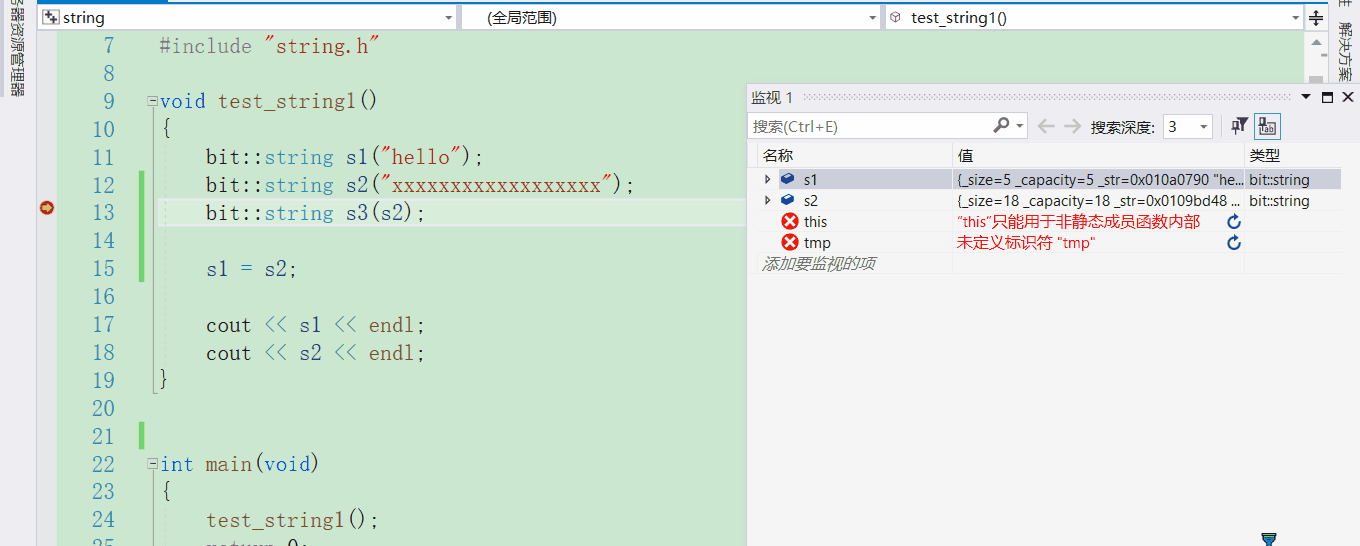The height and width of the screenshot is (546, 1360).
Task: Click the error icon beside 'tmp'
Action: (x=790, y=243)
